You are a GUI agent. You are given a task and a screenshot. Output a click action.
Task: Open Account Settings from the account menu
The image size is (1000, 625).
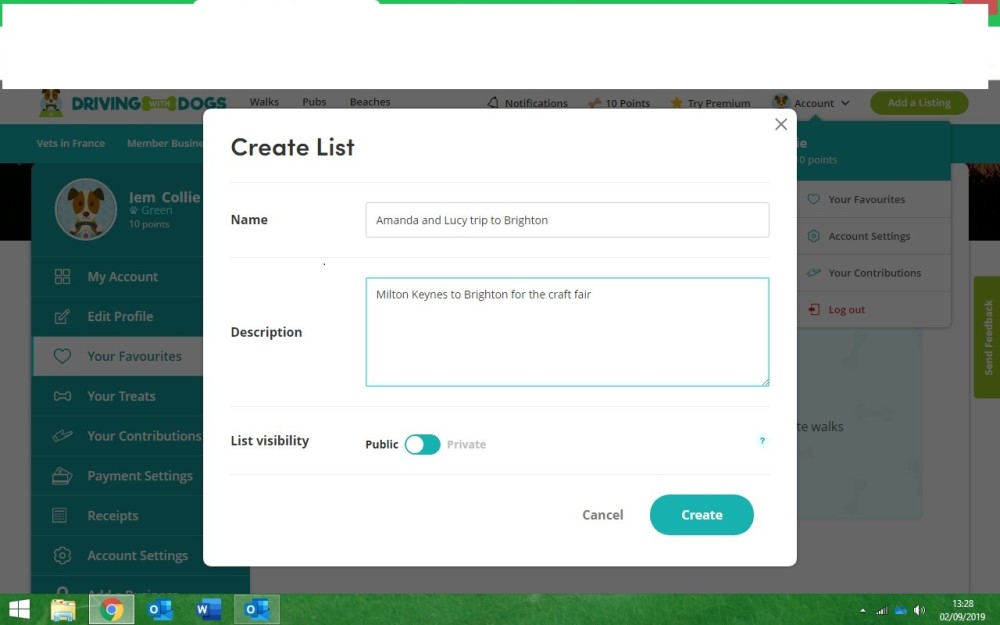[868, 236]
